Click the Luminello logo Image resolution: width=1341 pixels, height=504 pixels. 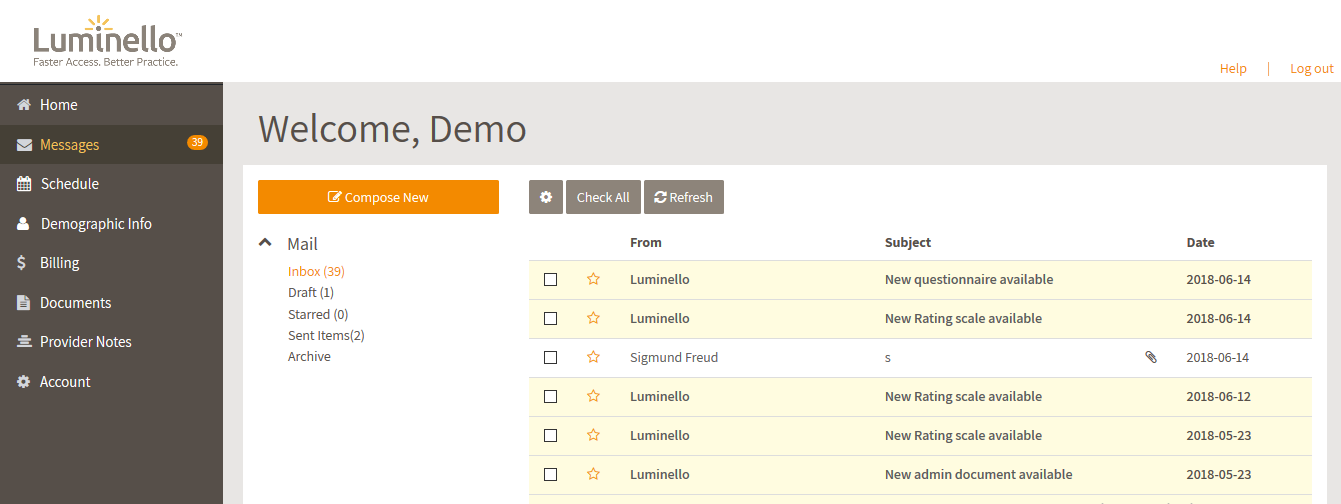click(107, 42)
